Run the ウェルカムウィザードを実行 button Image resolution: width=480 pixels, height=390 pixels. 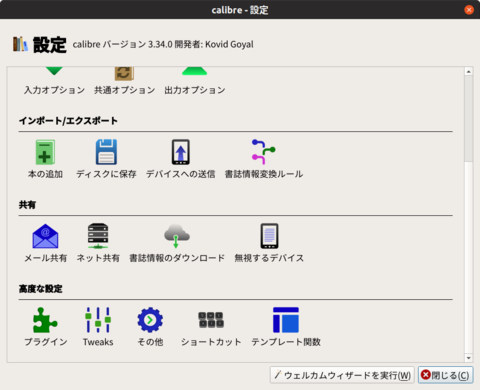[x=342, y=375]
